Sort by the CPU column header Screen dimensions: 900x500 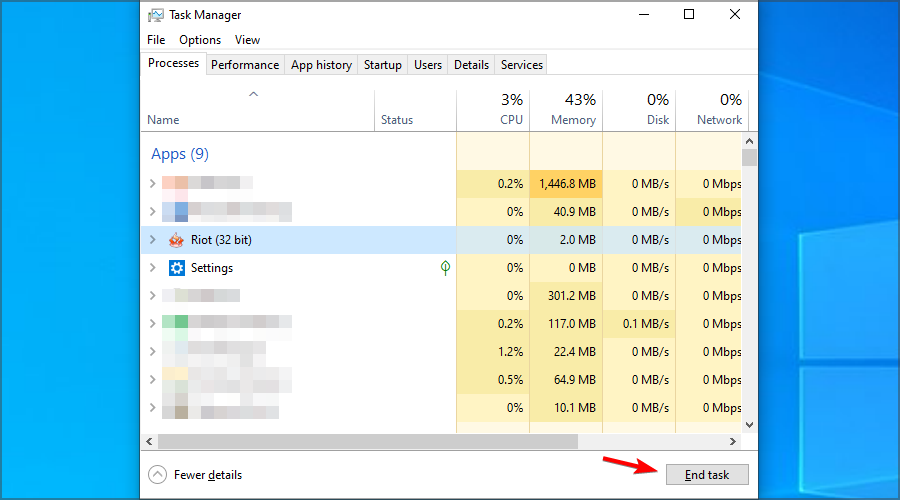coord(493,111)
